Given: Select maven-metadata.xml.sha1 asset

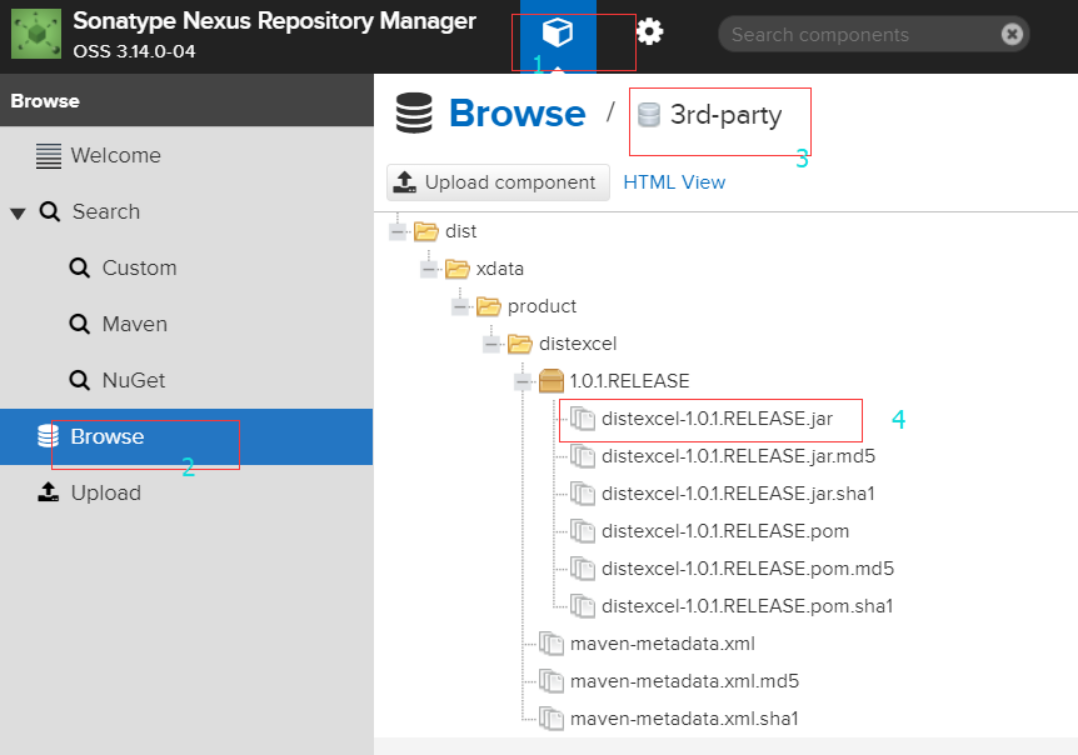Looking at the screenshot, I should (x=684, y=719).
